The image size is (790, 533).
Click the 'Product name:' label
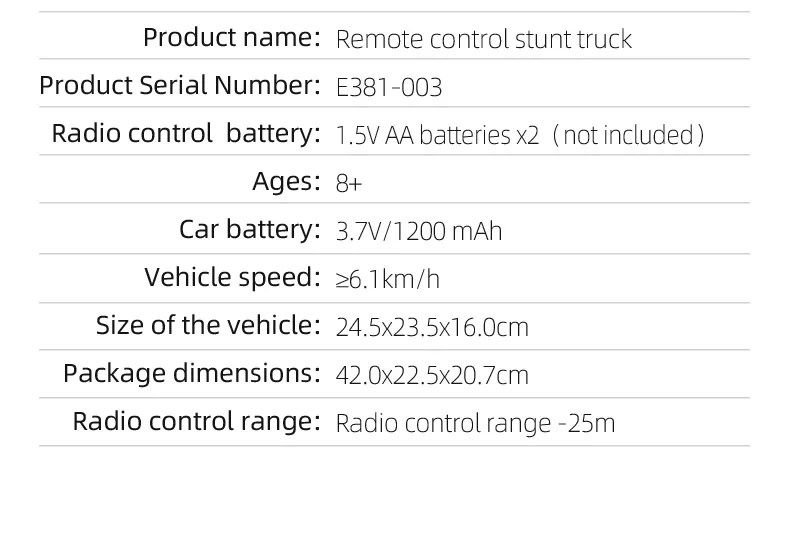tap(232, 37)
